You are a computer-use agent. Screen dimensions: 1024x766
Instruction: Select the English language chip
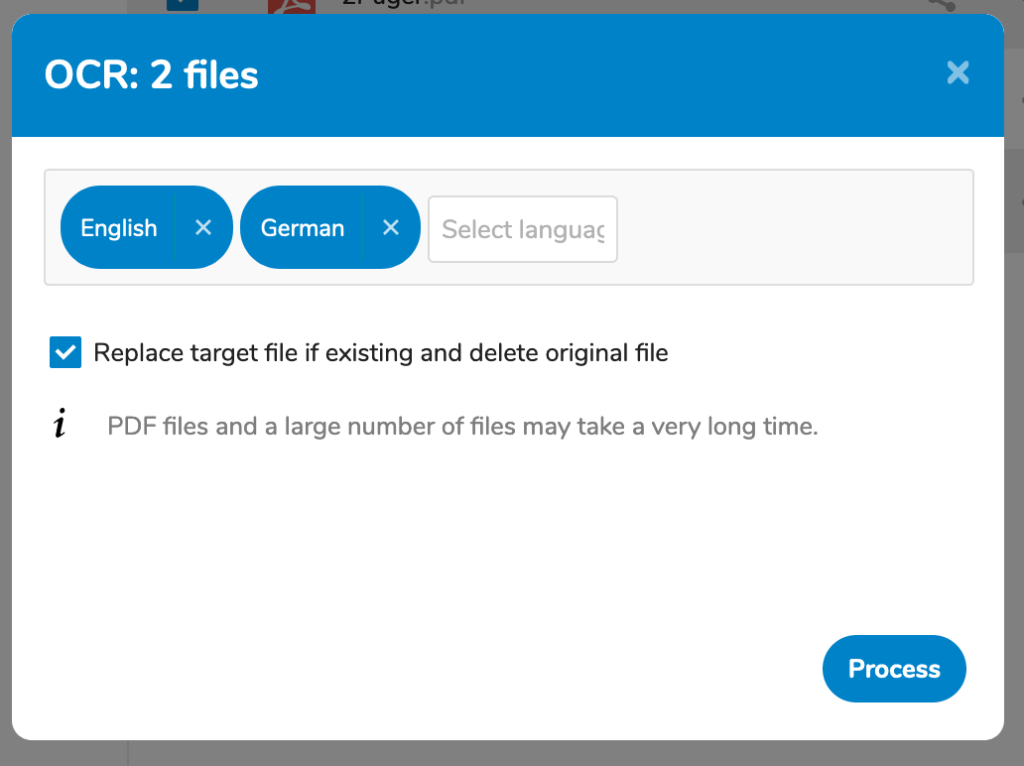pyautogui.click(x=119, y=228)
